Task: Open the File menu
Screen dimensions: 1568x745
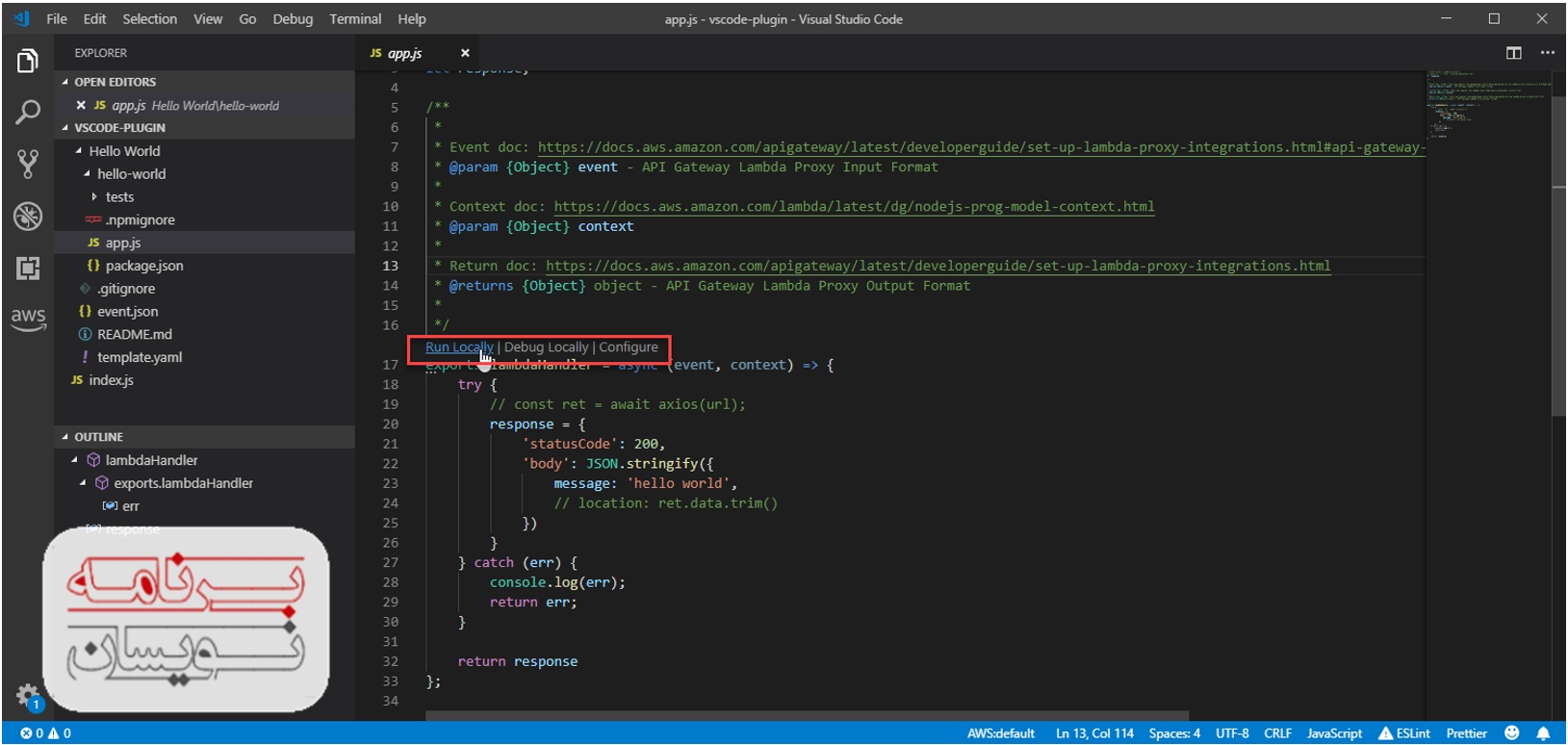Action: [x=57, y=18]
